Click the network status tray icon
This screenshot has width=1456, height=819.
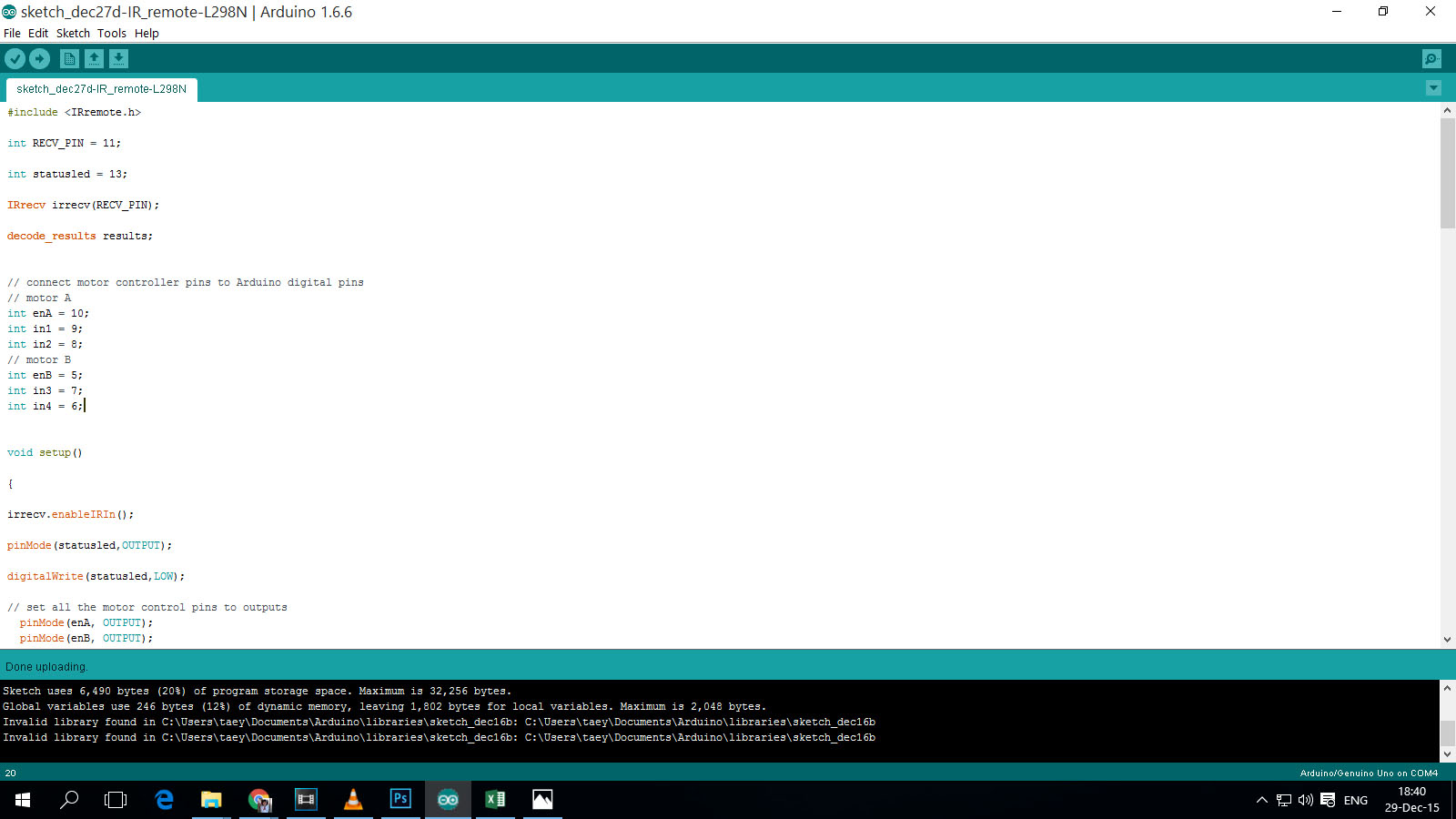pos(1284,800)
